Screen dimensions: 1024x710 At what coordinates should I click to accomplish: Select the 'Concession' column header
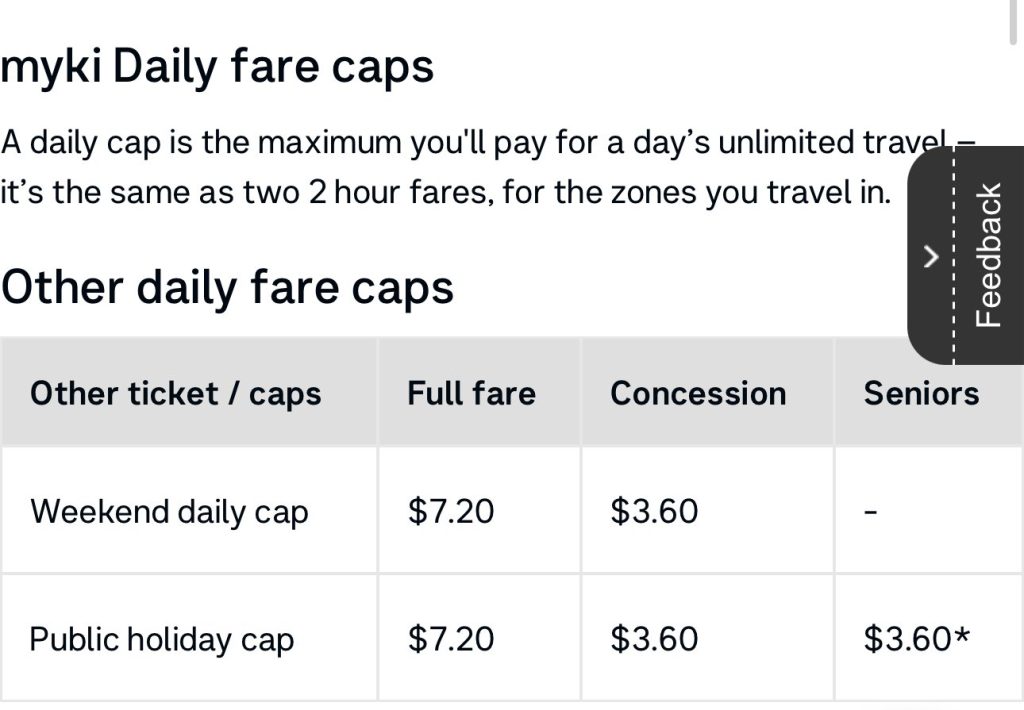pyautogui.click(x=698, y=393)
